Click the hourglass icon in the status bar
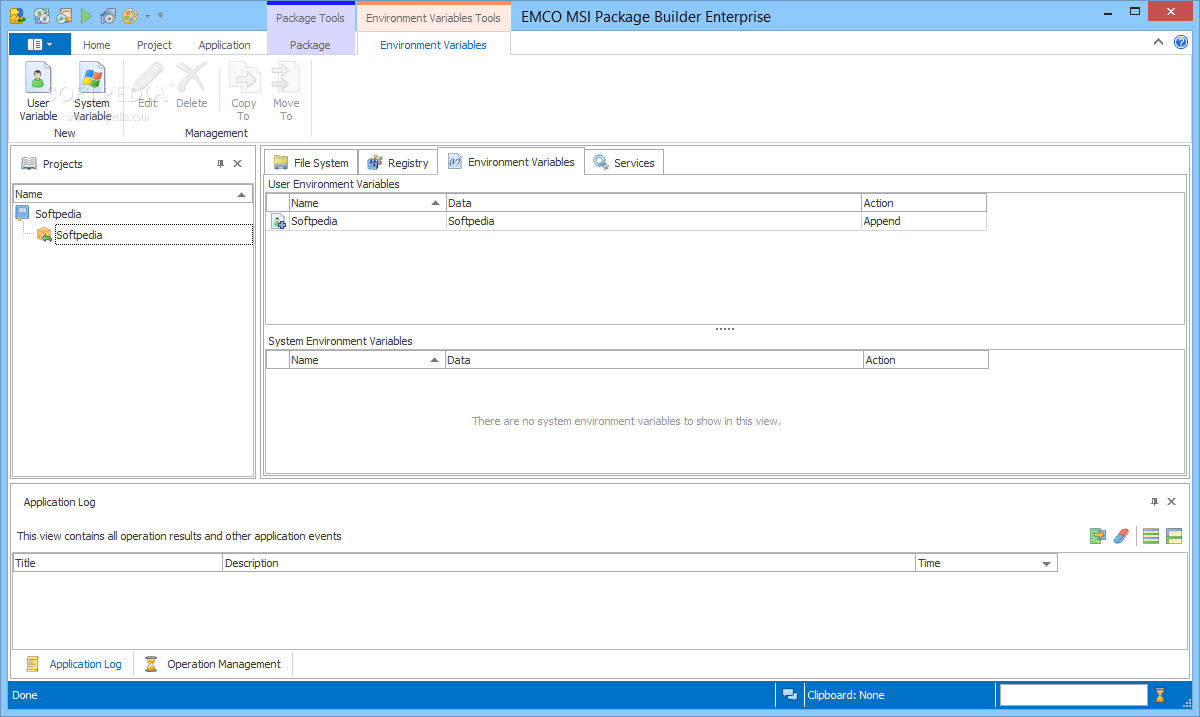The height and width of the screenshot is (717, 1200). coord(1160,695)
